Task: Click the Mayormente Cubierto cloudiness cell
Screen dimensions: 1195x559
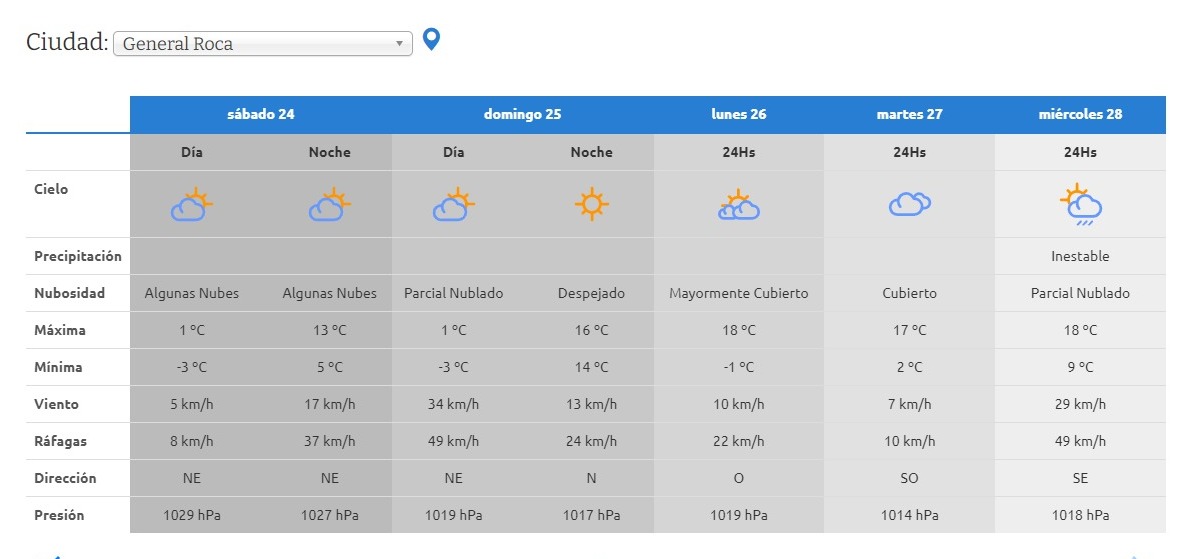Action: (739, 293)
